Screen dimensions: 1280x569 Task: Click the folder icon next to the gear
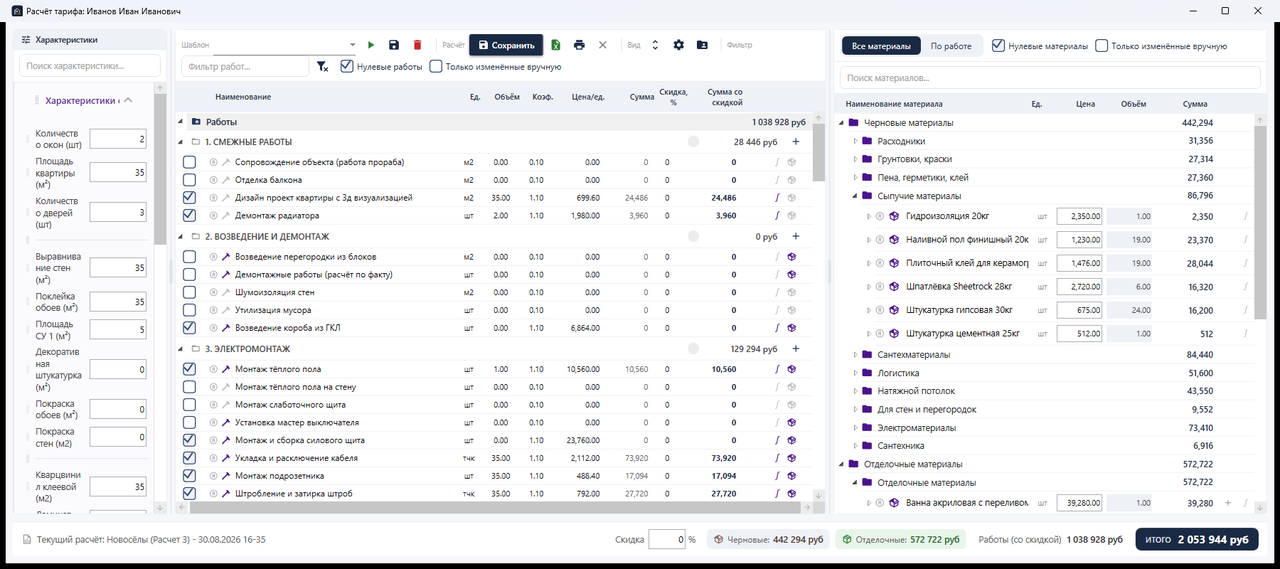(702, 45)
